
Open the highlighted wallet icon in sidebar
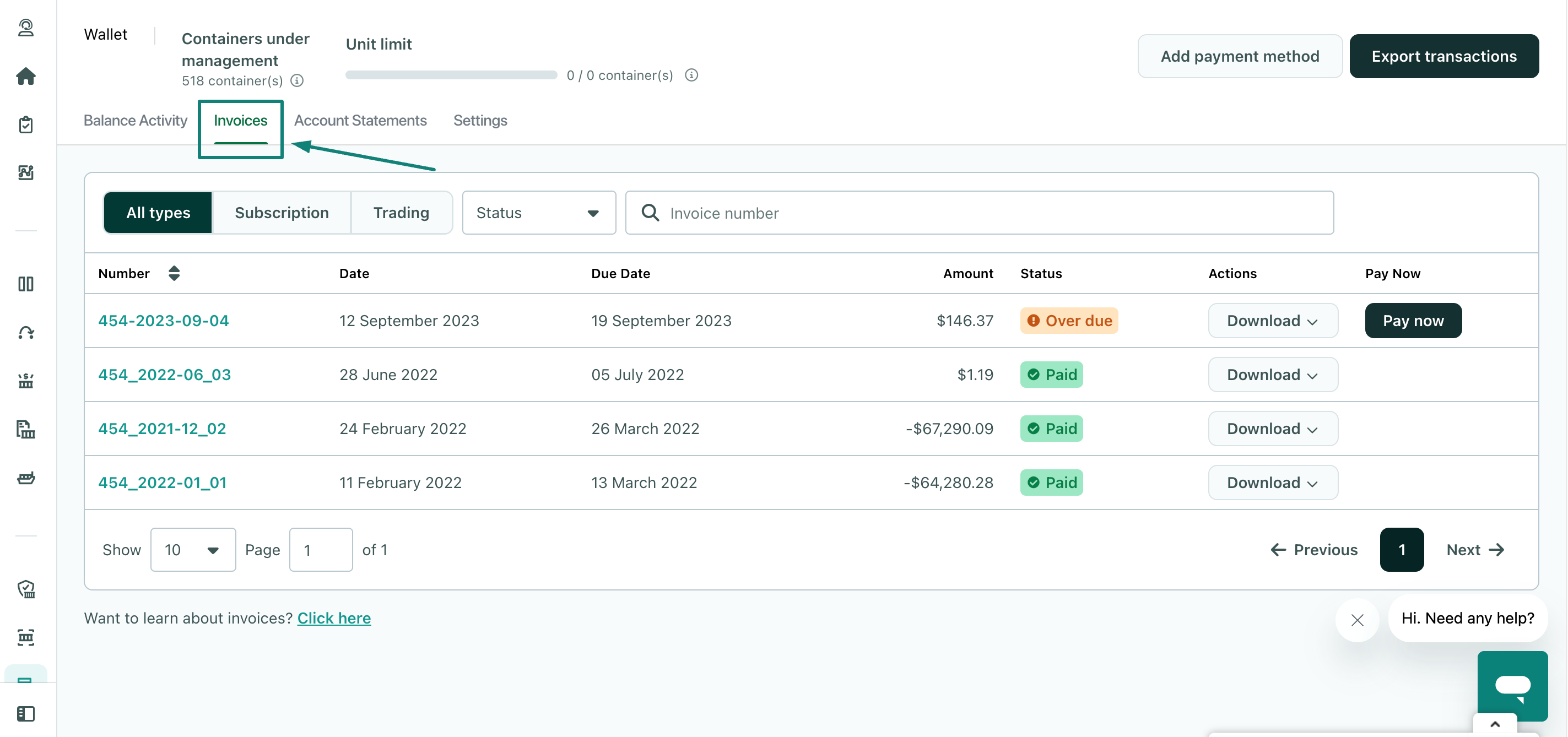click(x=25, y=676)
